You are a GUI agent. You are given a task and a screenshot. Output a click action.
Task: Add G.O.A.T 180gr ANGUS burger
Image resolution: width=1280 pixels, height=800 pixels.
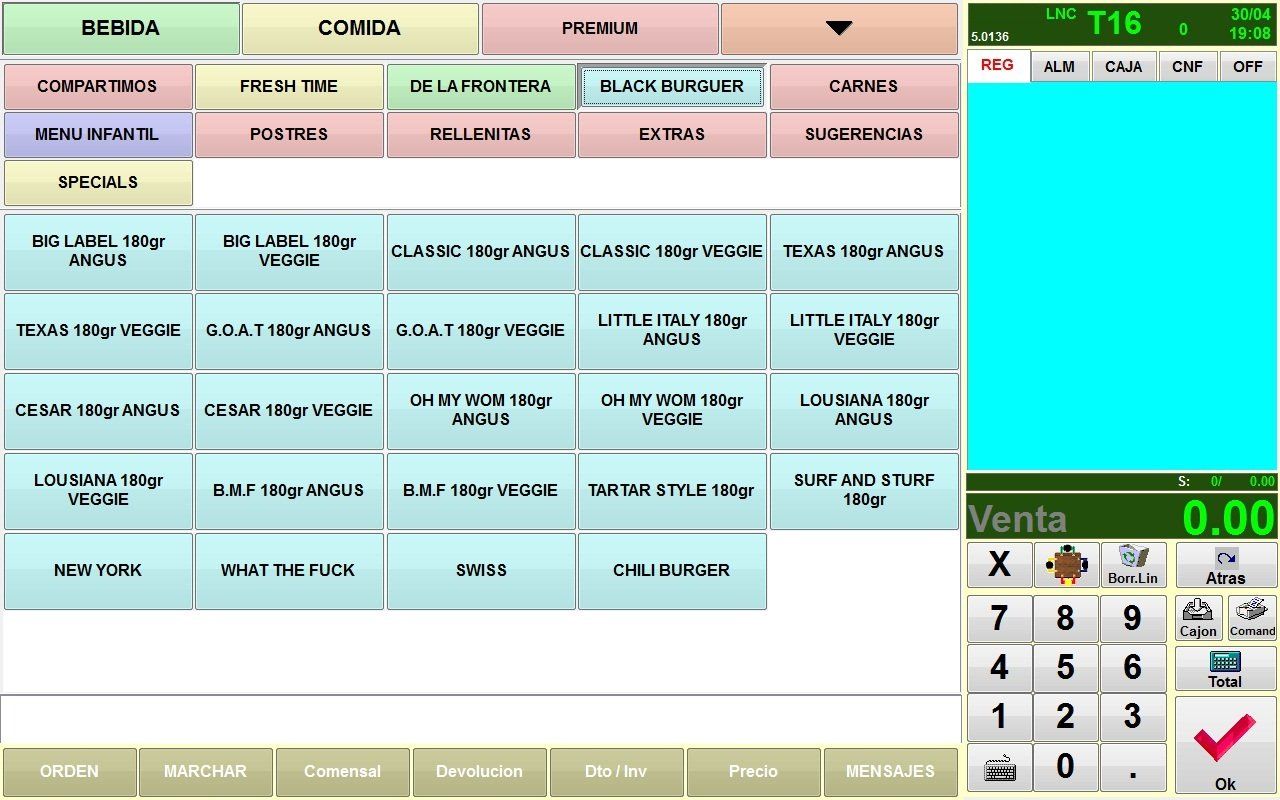(289, 331)
